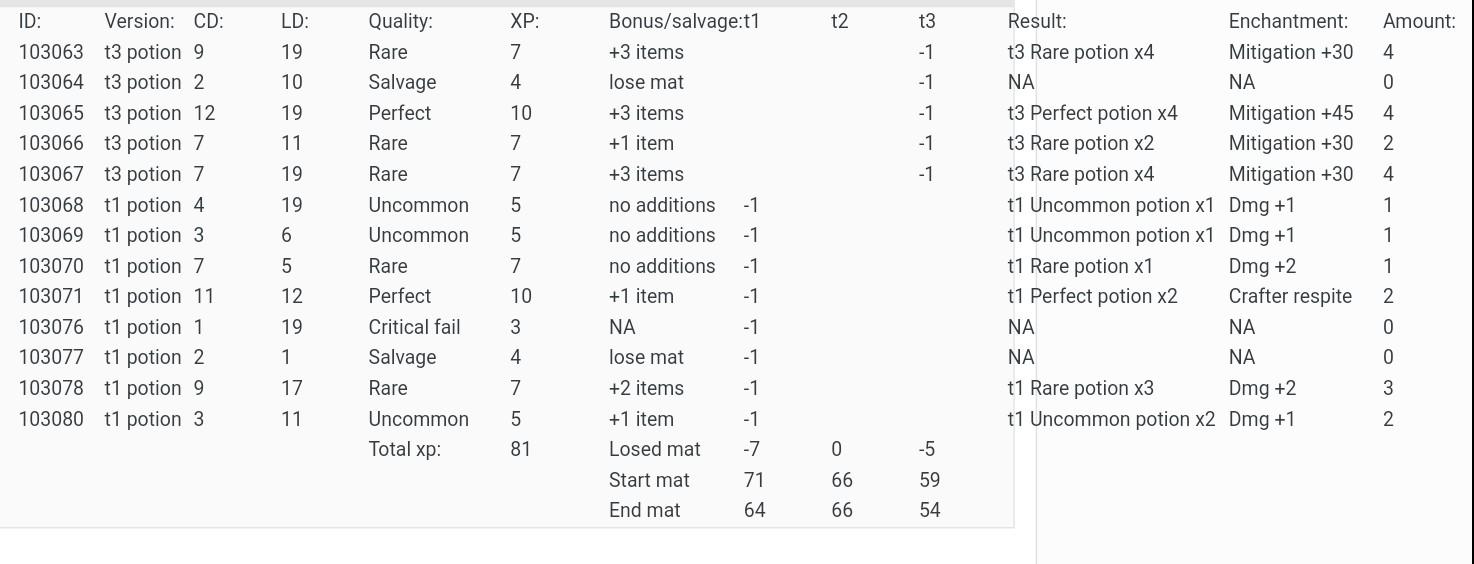Click the Mitigation +45 cell
Screen dimensions: 1474x564
pyautogui.click(x=1290, y=113)
